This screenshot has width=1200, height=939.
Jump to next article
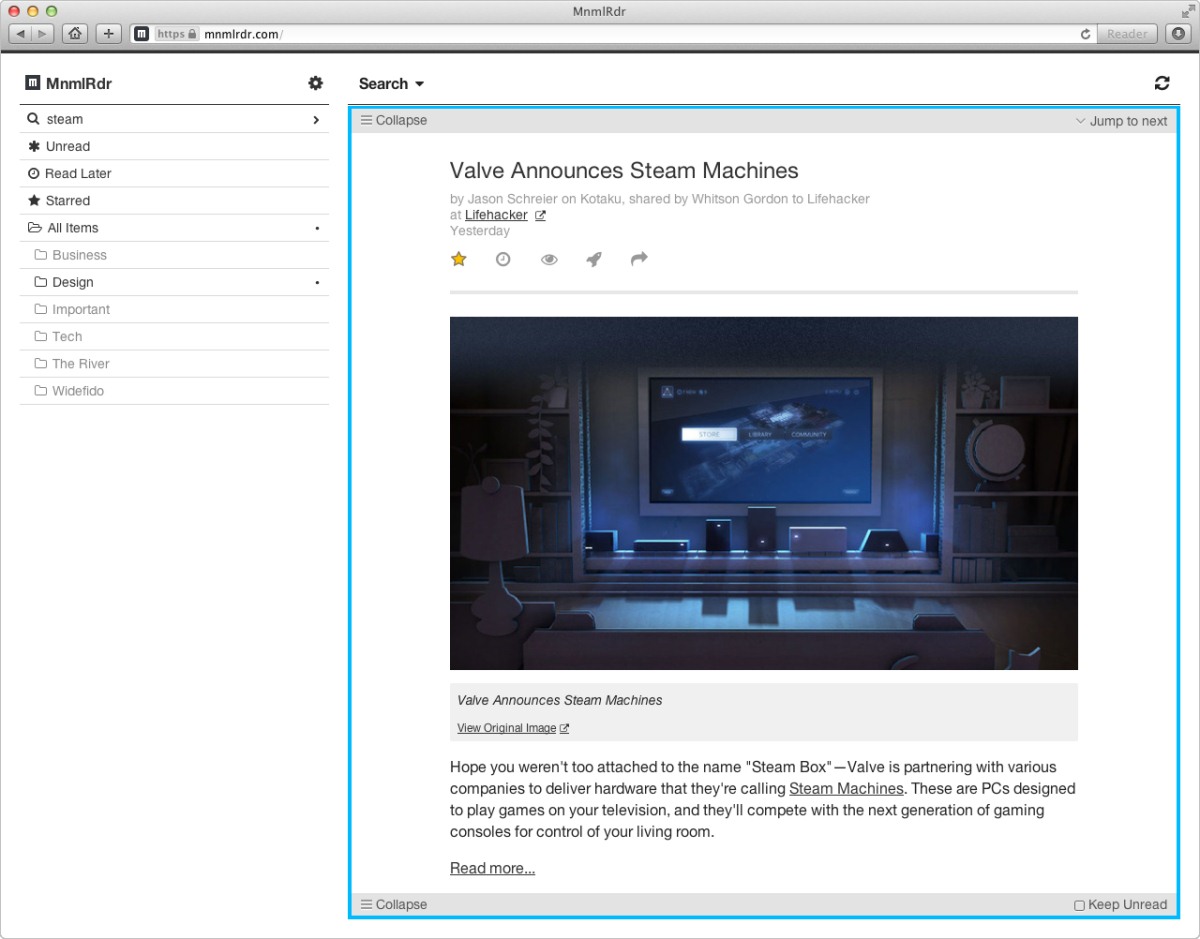pos(1121,121)
